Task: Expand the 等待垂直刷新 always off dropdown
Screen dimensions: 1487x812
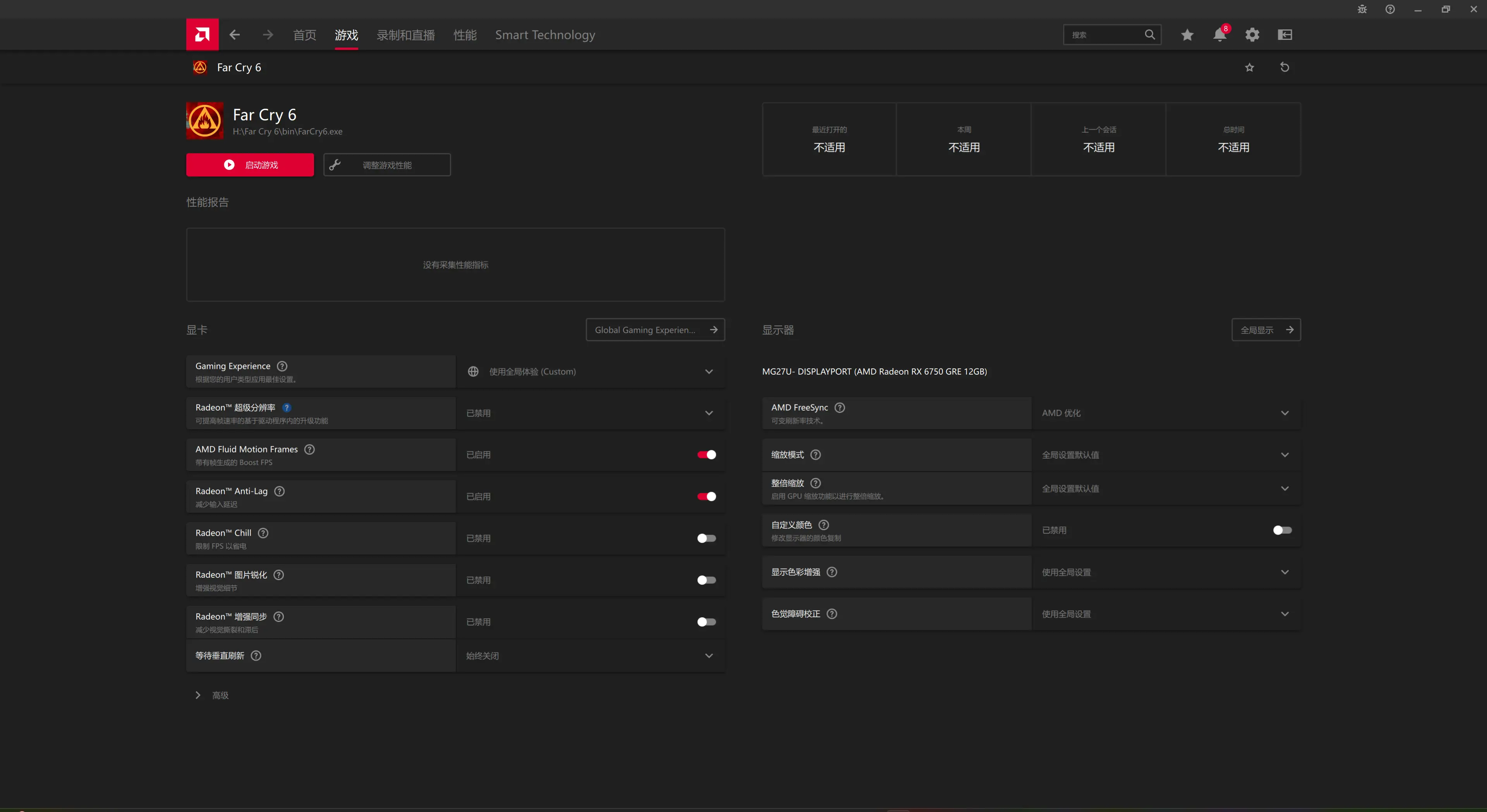Action: tap(709, 655)
